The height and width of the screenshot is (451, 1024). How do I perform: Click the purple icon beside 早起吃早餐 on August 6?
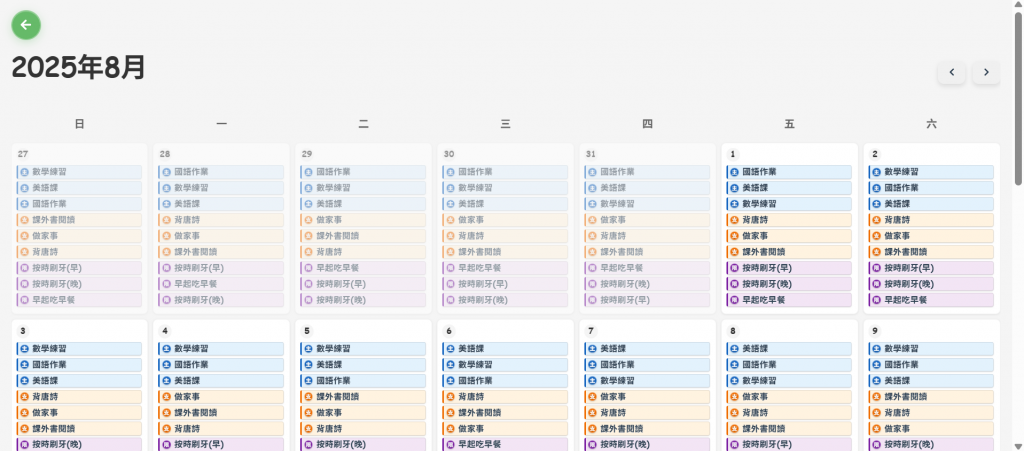(450, 444)
